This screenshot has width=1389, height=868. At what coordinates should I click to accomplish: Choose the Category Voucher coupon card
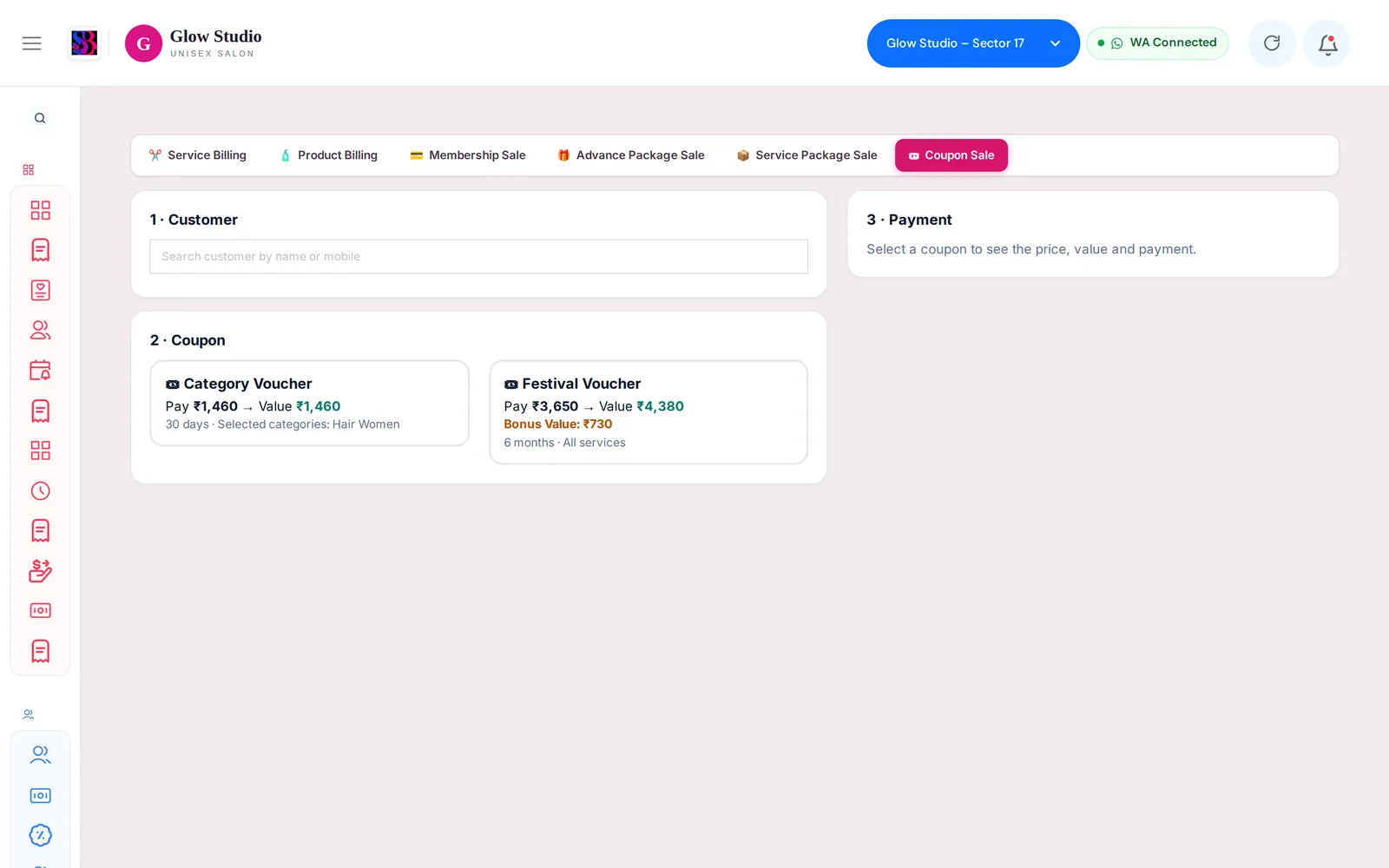tap(309, 404)
